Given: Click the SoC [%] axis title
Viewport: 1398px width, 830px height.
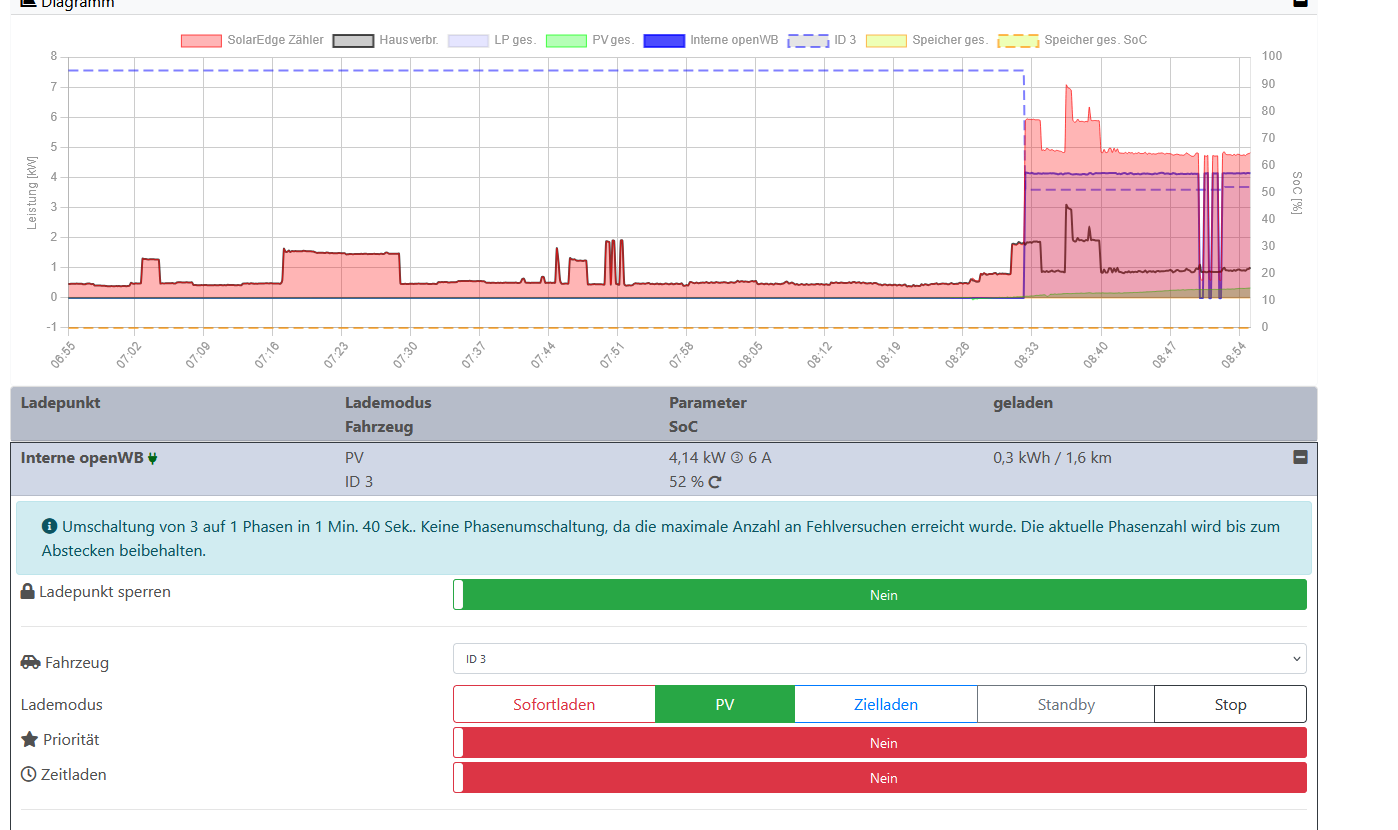Looking at the screenshot, I should [x=1297, y=191].
